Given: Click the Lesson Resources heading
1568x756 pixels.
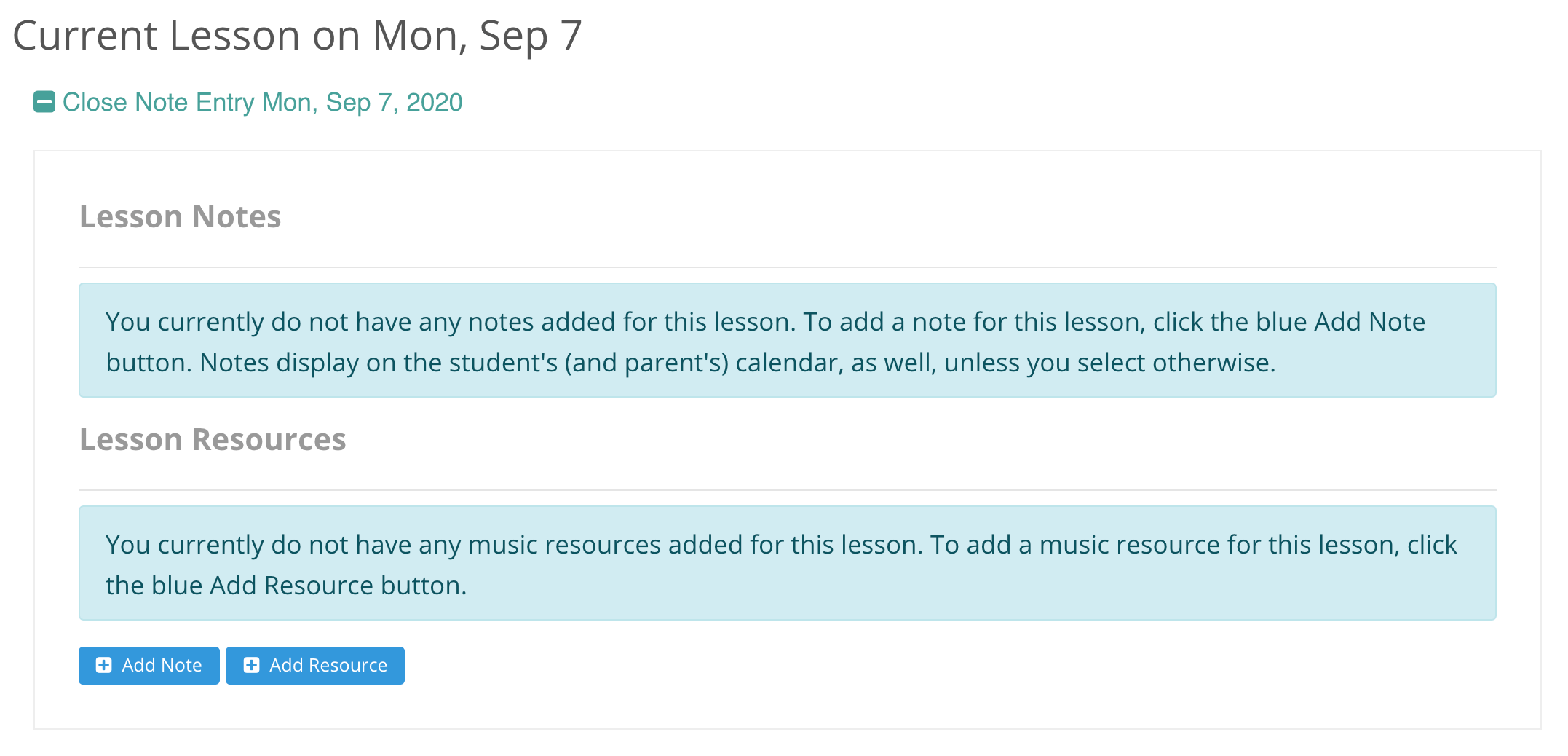Looking at the screenshot, I should click(213, 440).
